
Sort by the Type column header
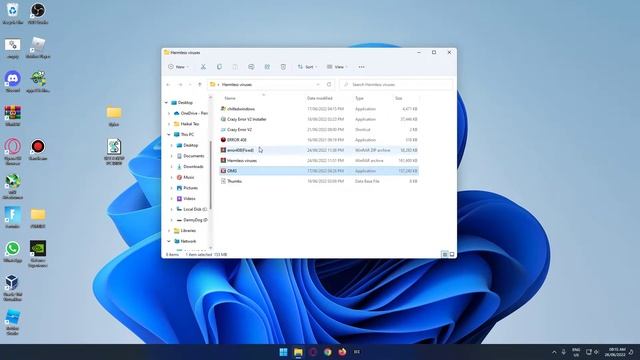(x=359, y=98)
